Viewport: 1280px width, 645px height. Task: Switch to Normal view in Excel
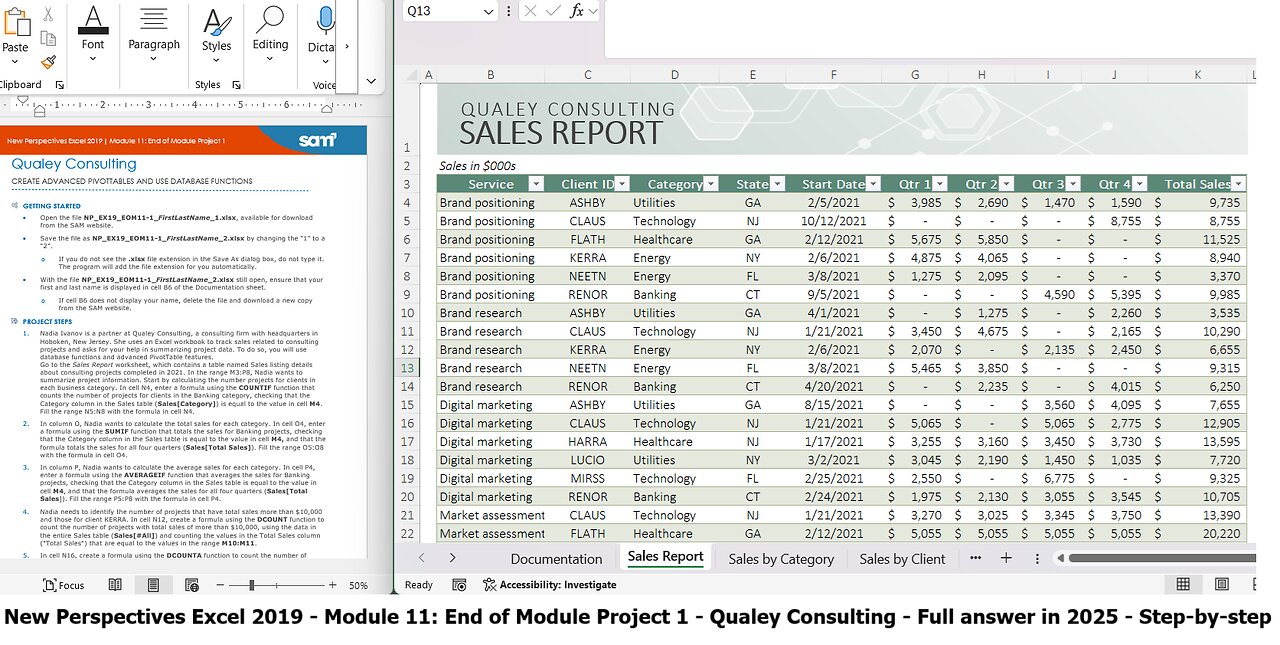pos(1183,585)
